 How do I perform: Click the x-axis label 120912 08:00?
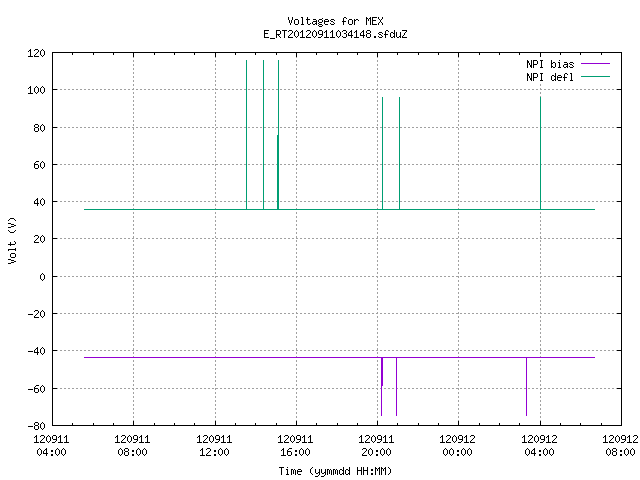(x=620, y=446)
